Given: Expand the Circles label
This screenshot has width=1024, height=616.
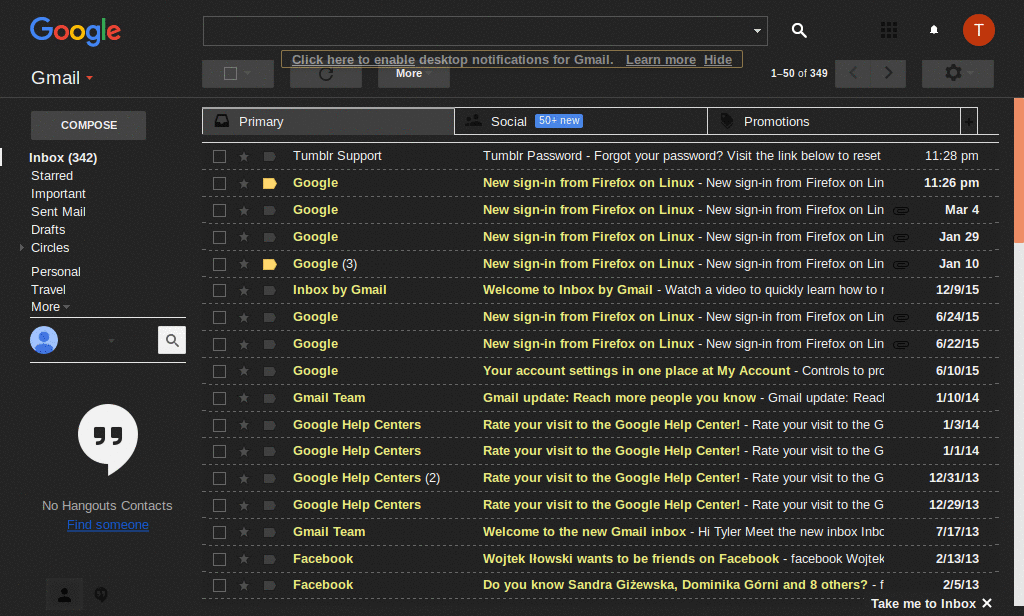Looking at the screenshot, I should pos(22,248).
